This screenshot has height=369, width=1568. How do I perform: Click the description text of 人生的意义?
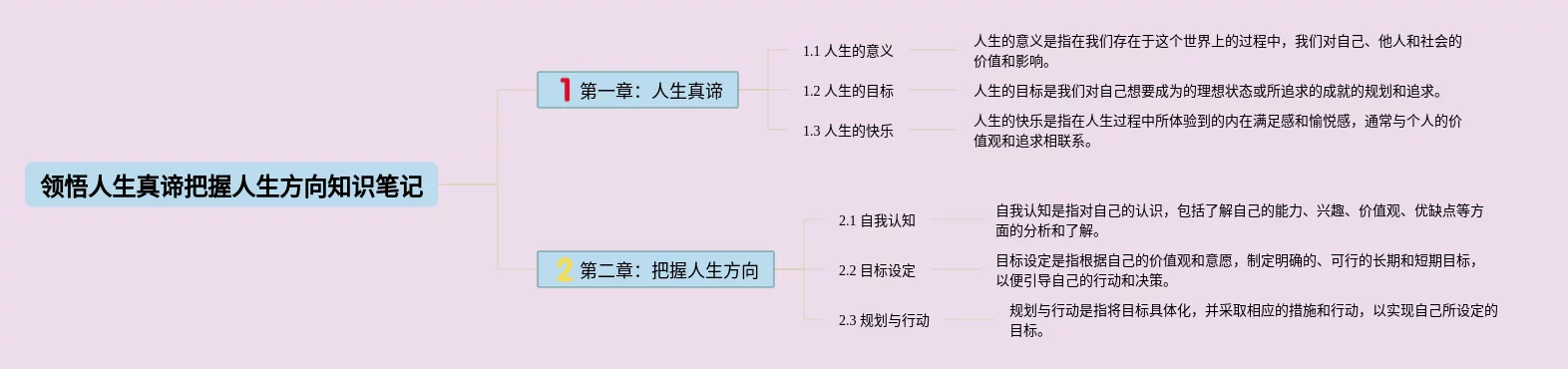tap(1218, 51)
